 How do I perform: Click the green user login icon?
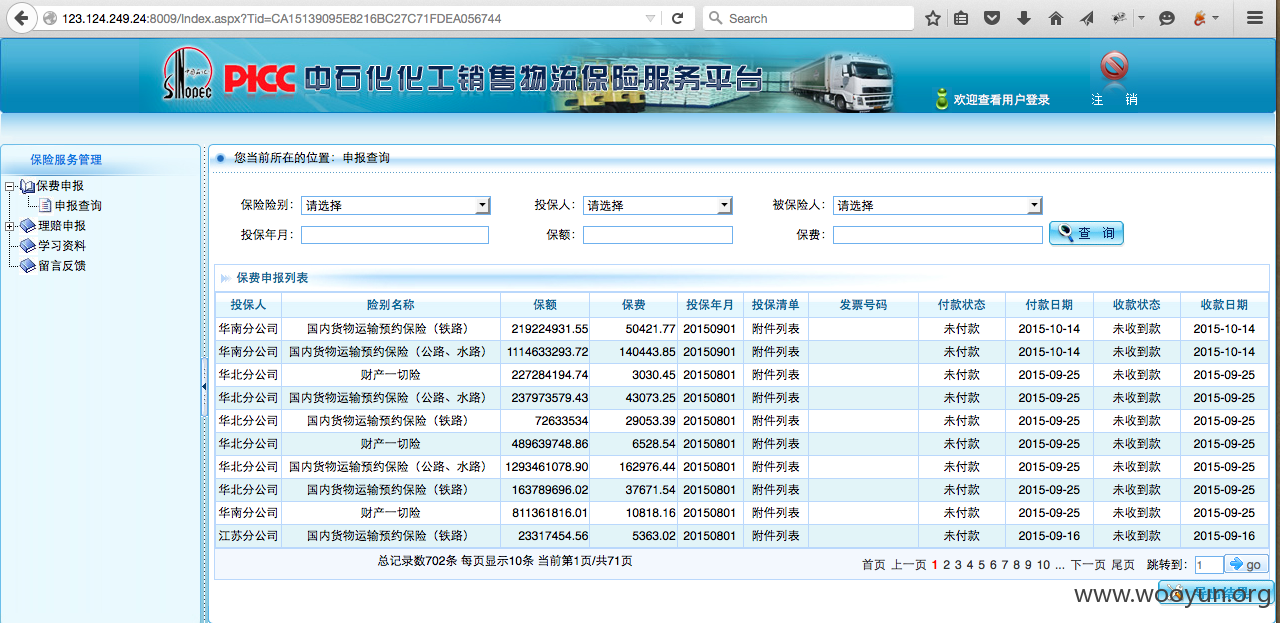(941, 99)
